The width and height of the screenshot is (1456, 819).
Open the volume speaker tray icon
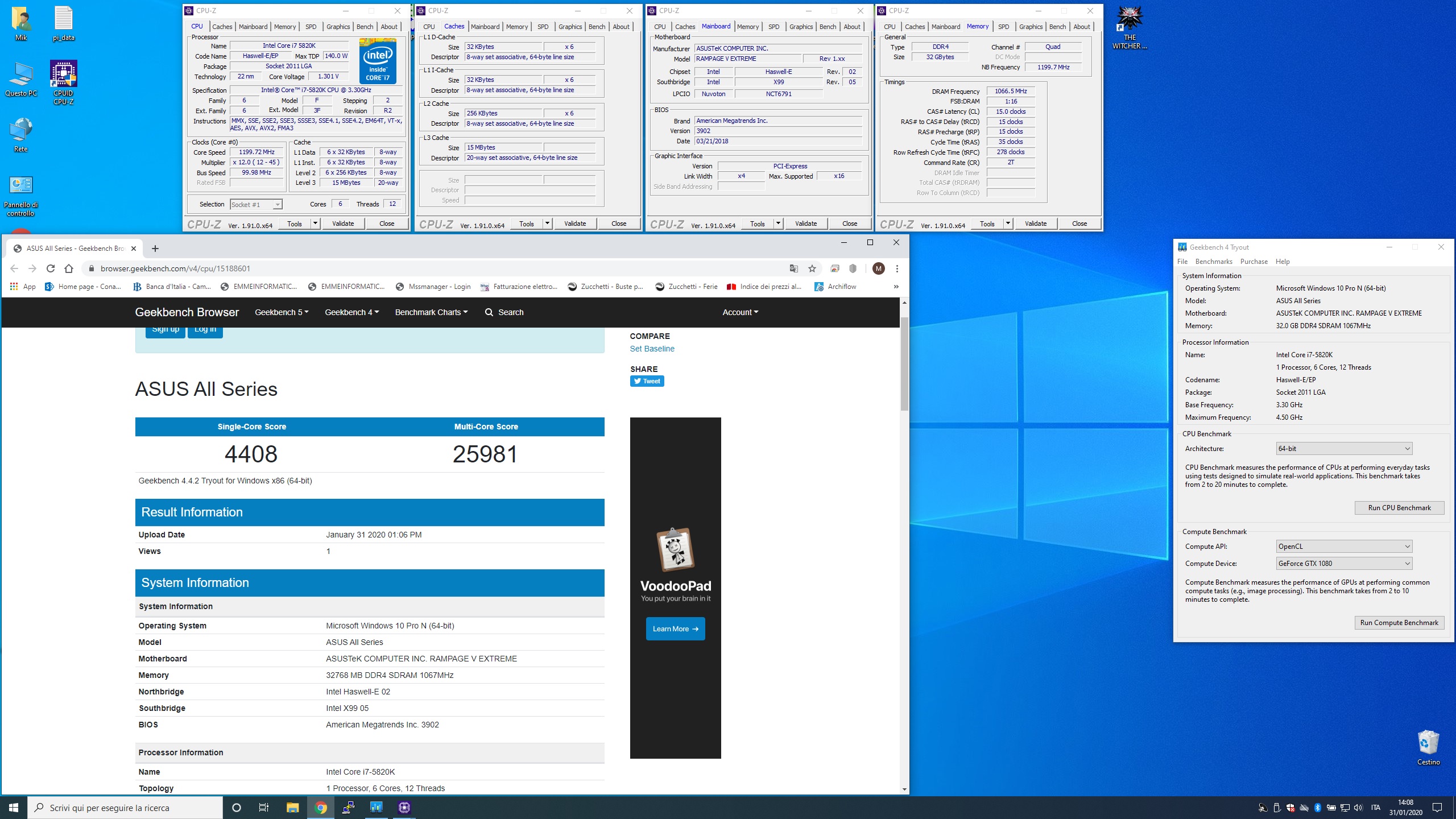(x=1358, y=808)
